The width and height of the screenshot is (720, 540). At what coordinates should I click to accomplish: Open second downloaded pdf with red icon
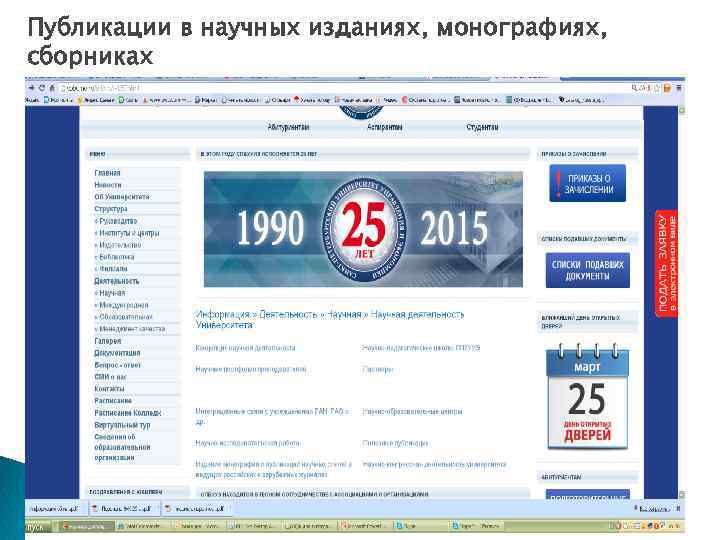[x=122, y=509]
